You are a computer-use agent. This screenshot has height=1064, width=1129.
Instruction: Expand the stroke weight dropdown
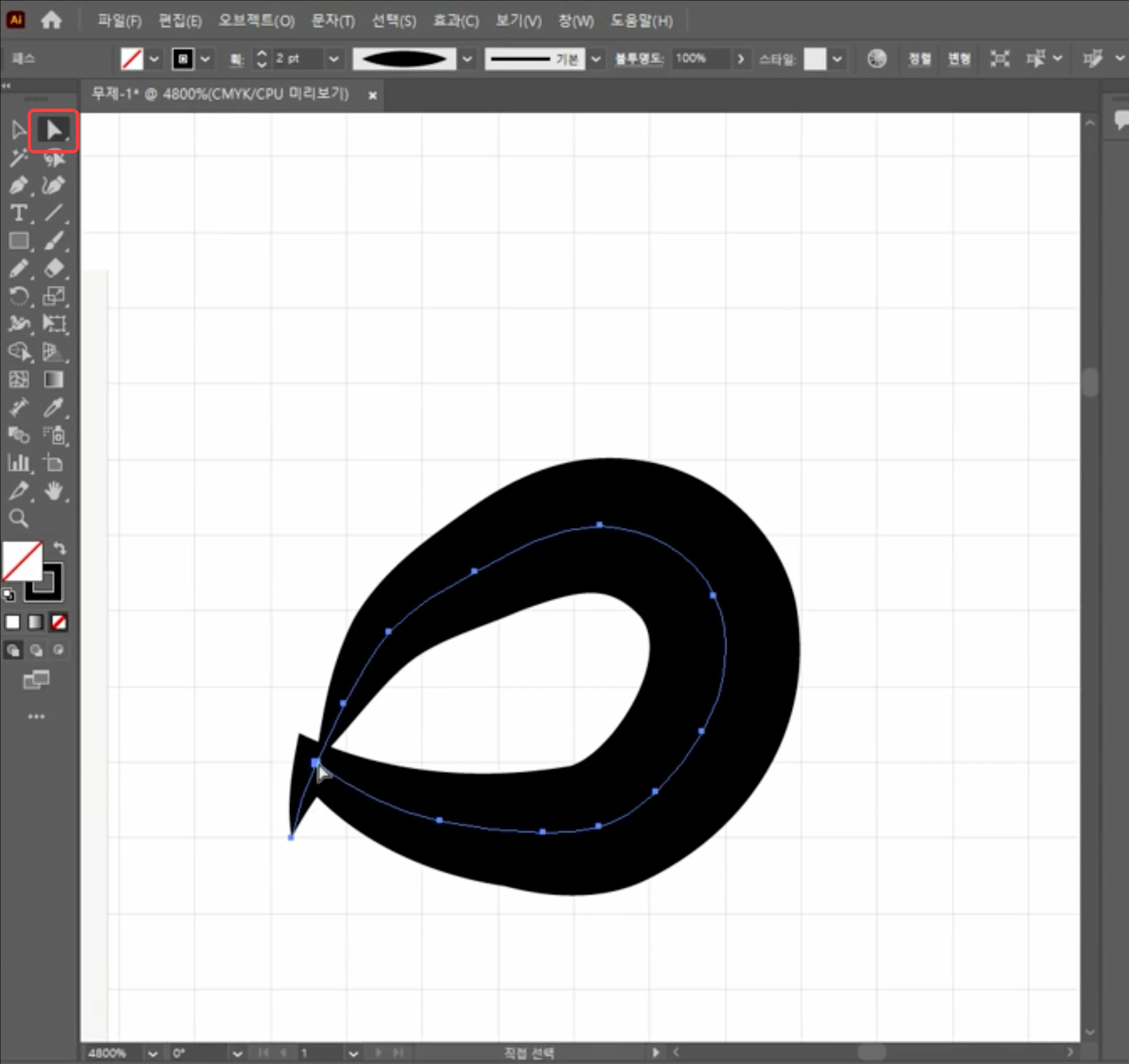point(334,59)
